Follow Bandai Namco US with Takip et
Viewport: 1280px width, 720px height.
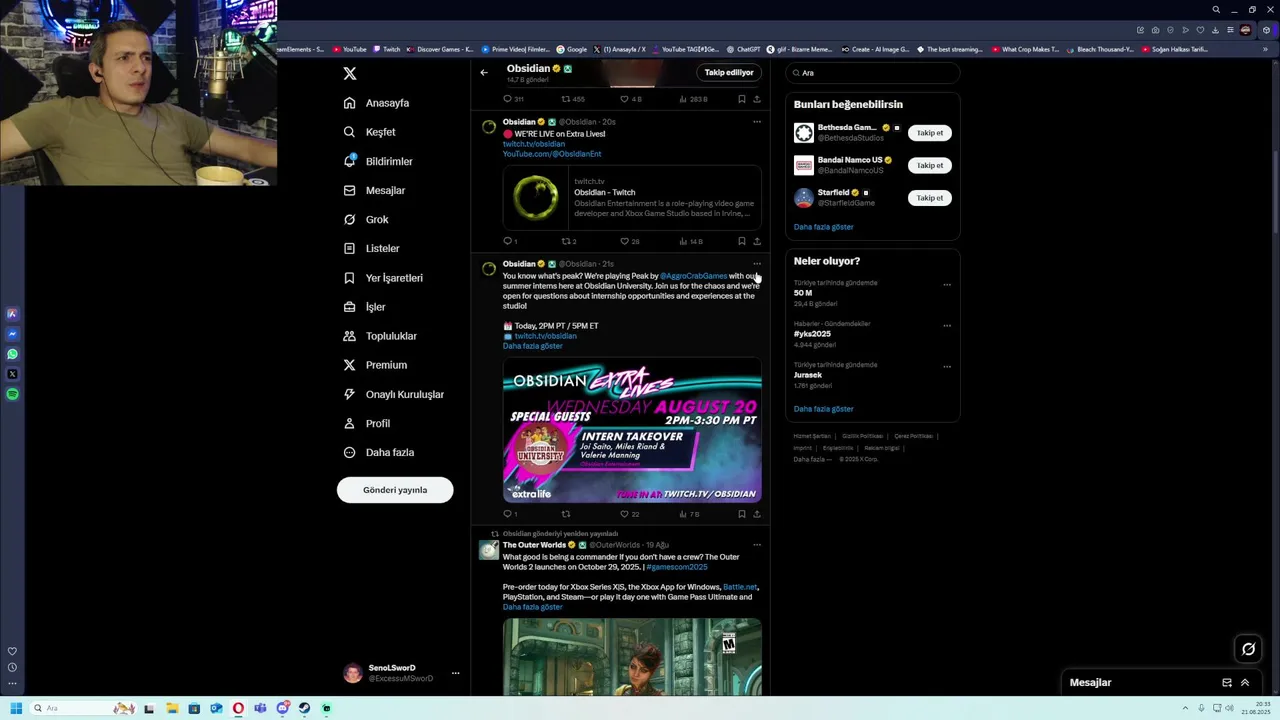click(930, 165)
